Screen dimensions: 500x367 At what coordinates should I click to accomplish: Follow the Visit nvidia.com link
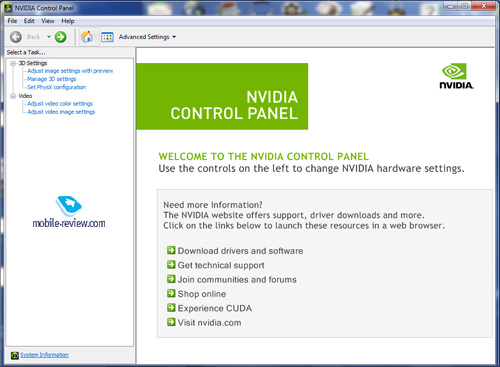pos(209,322)
